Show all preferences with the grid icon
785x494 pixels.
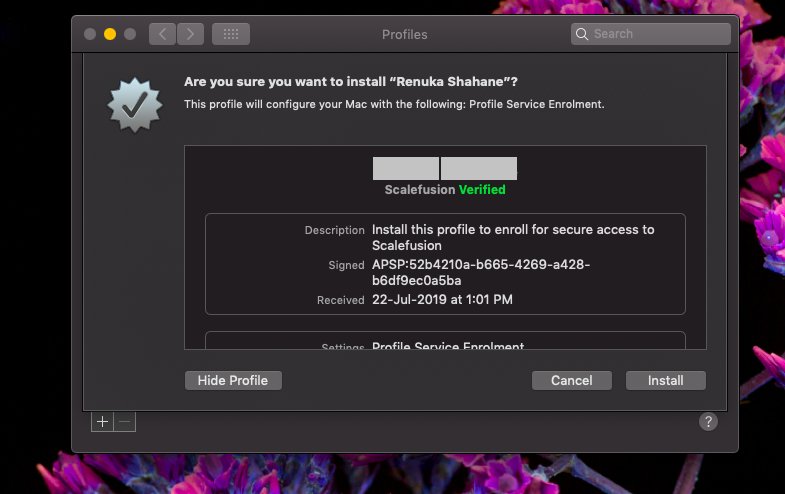click(231, 34)
